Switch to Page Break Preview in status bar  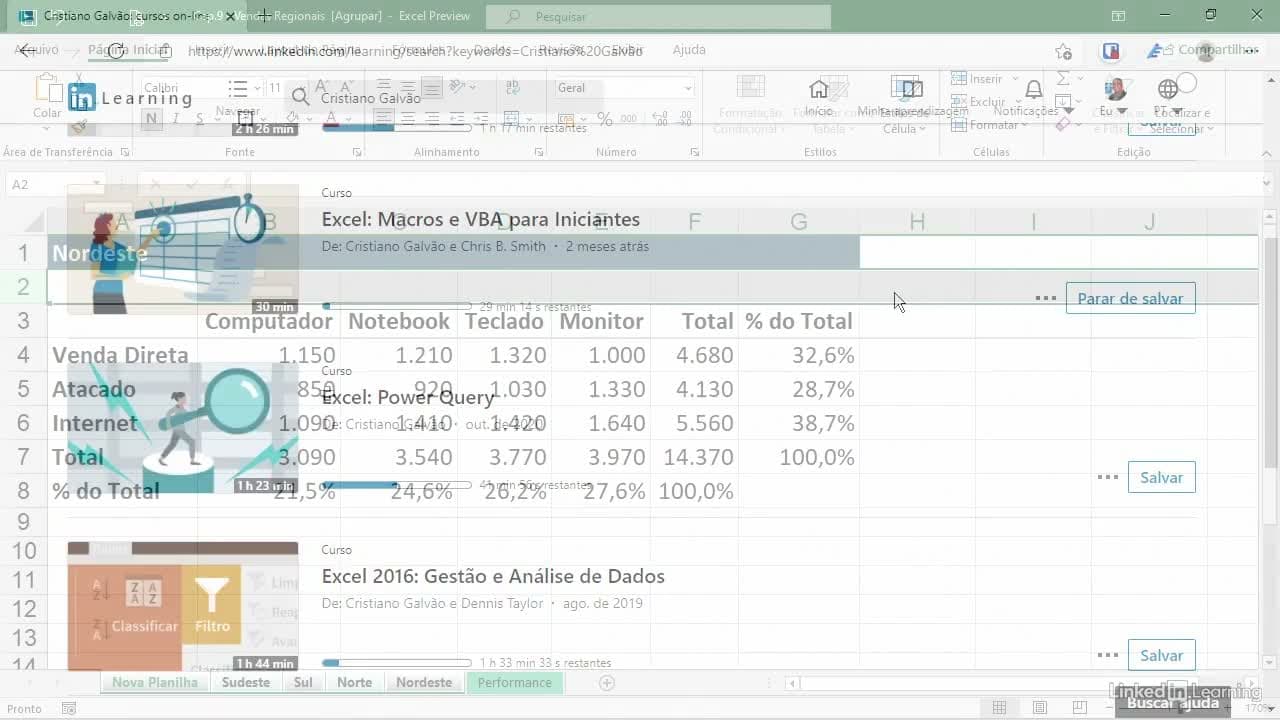click(x=1081, y=708)
